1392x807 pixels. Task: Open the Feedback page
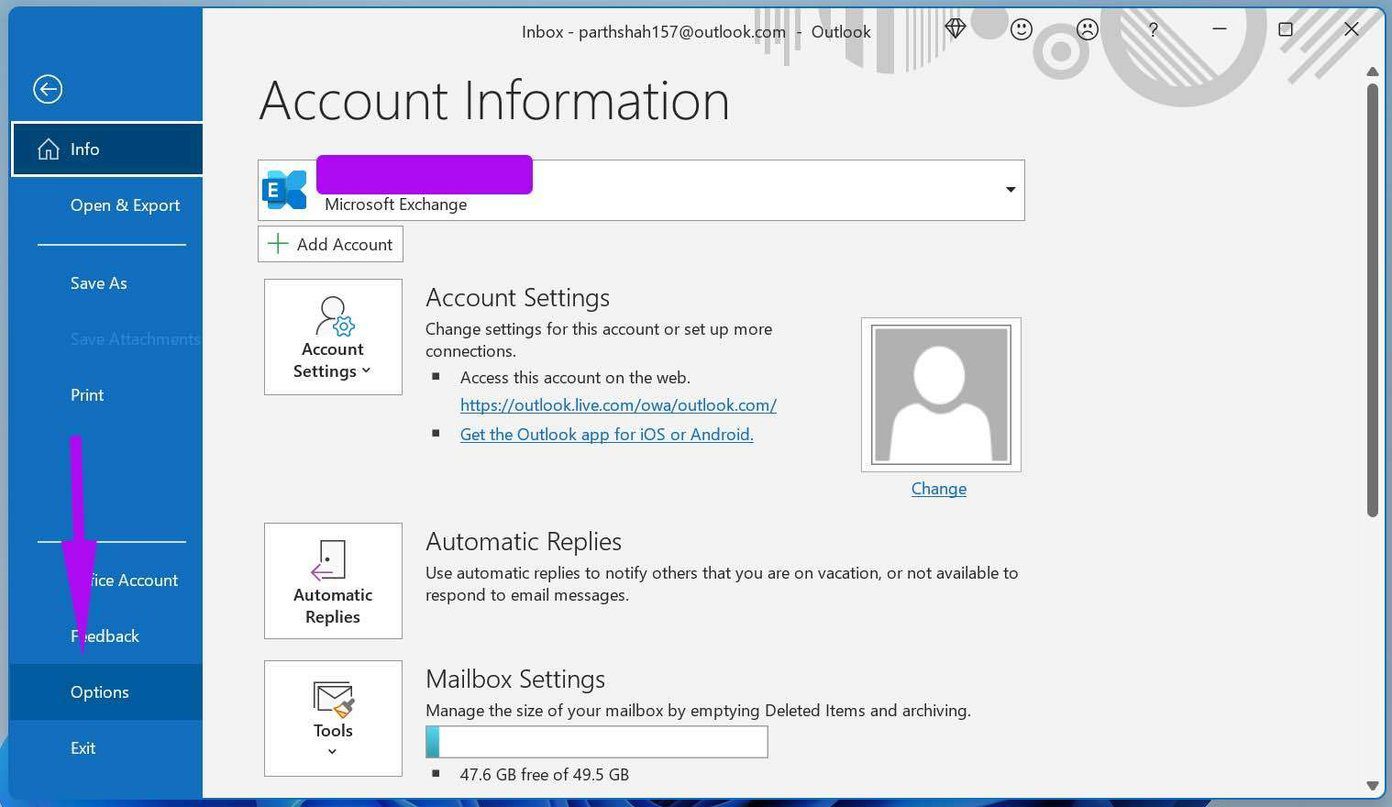107,636
